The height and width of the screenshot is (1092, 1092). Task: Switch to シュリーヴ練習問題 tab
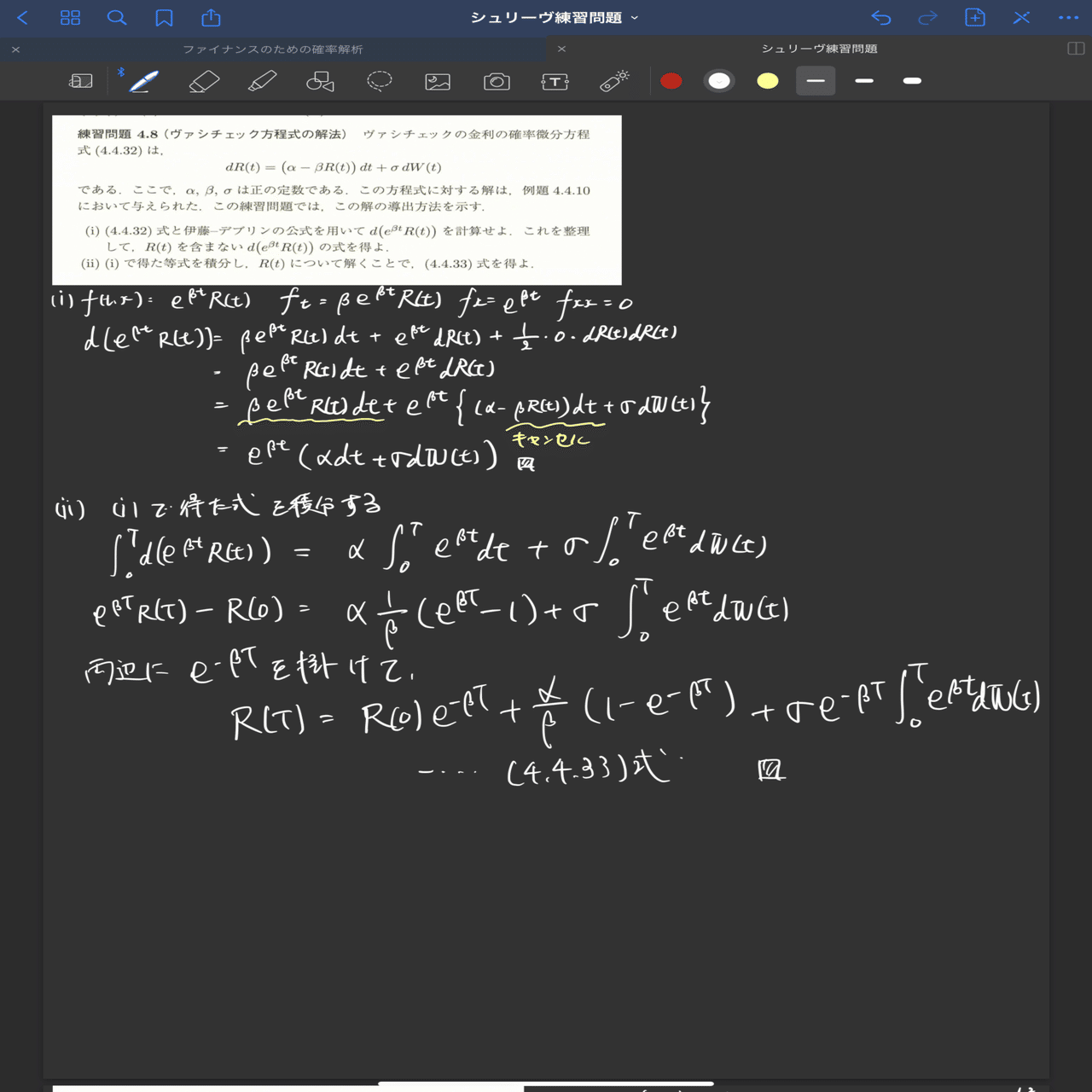pyautogui.click(x=819, y=49)
